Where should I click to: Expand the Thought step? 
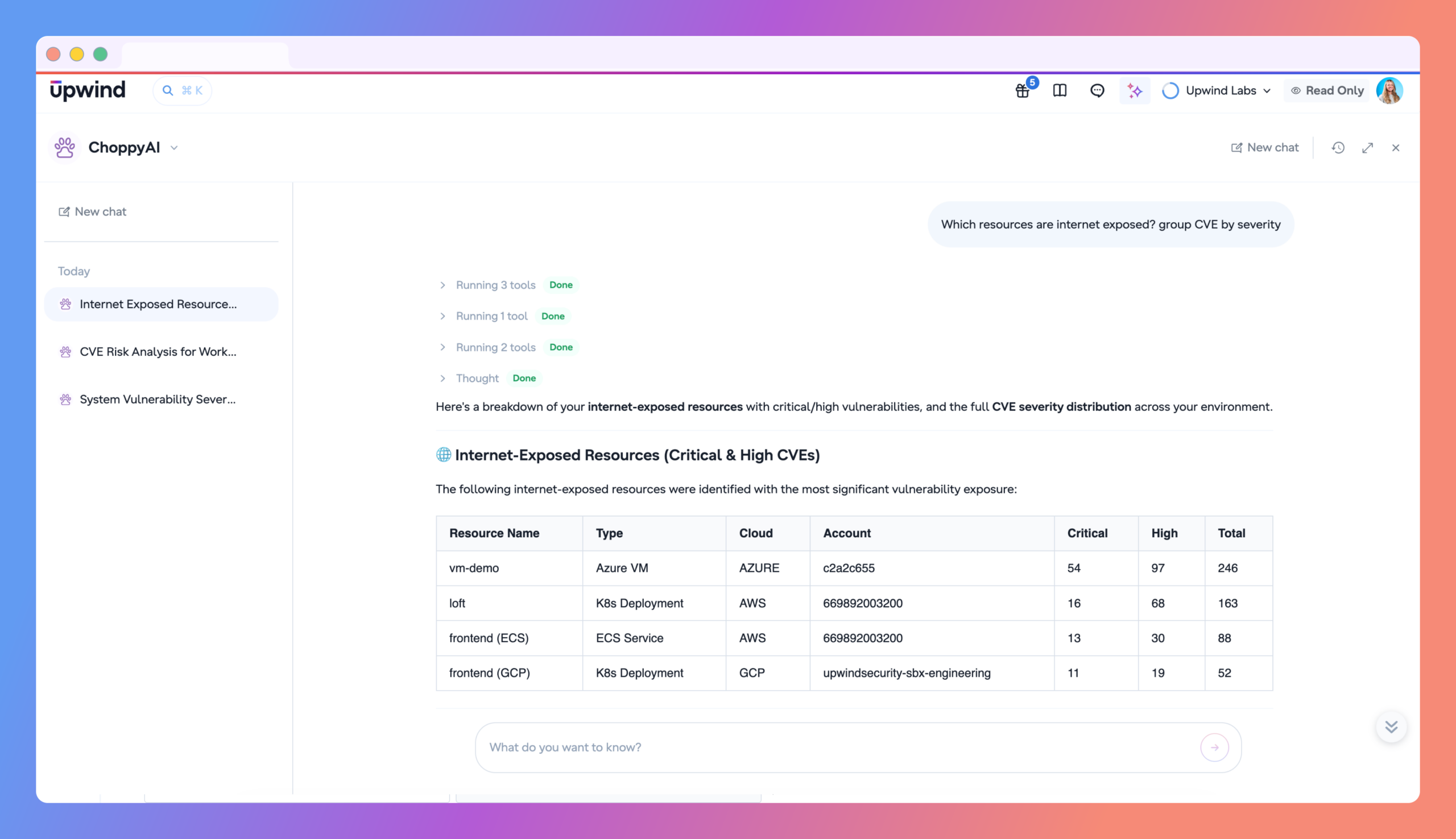pyautogui.click(x=477, y=378)
